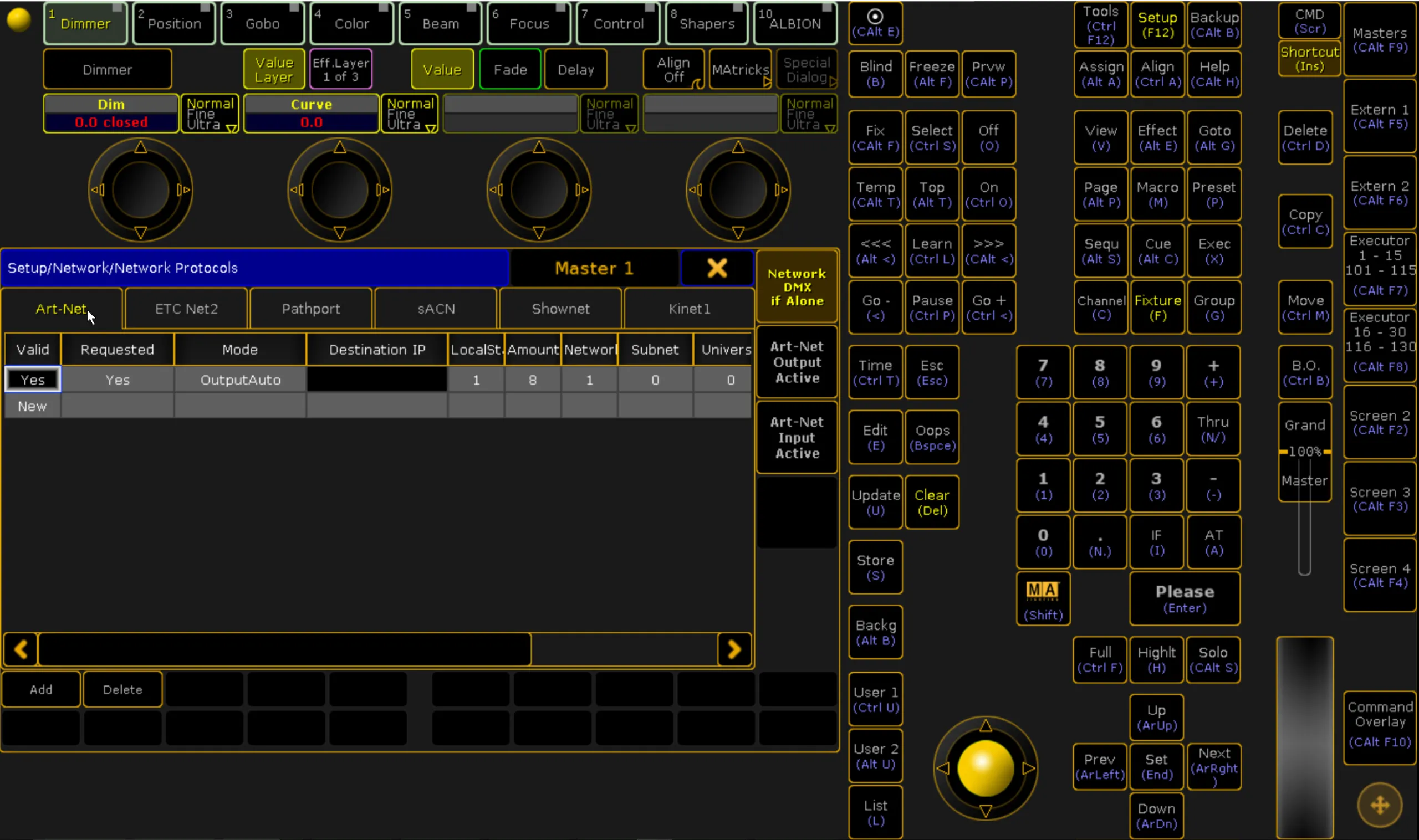The width and height of the screenshot is (1419, 840).
Task: Toggle the Blind (B) key
Action: click(875, 74)
